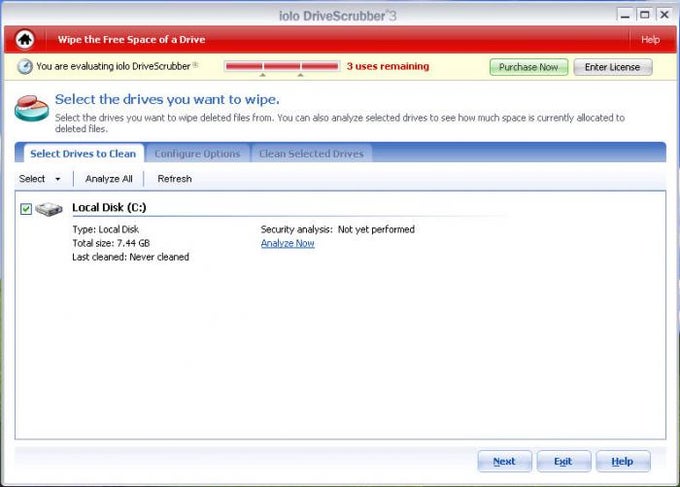Select the 'Local Disk (C:)' title
The width and height of the screenshot is (680, 487).
109,207
